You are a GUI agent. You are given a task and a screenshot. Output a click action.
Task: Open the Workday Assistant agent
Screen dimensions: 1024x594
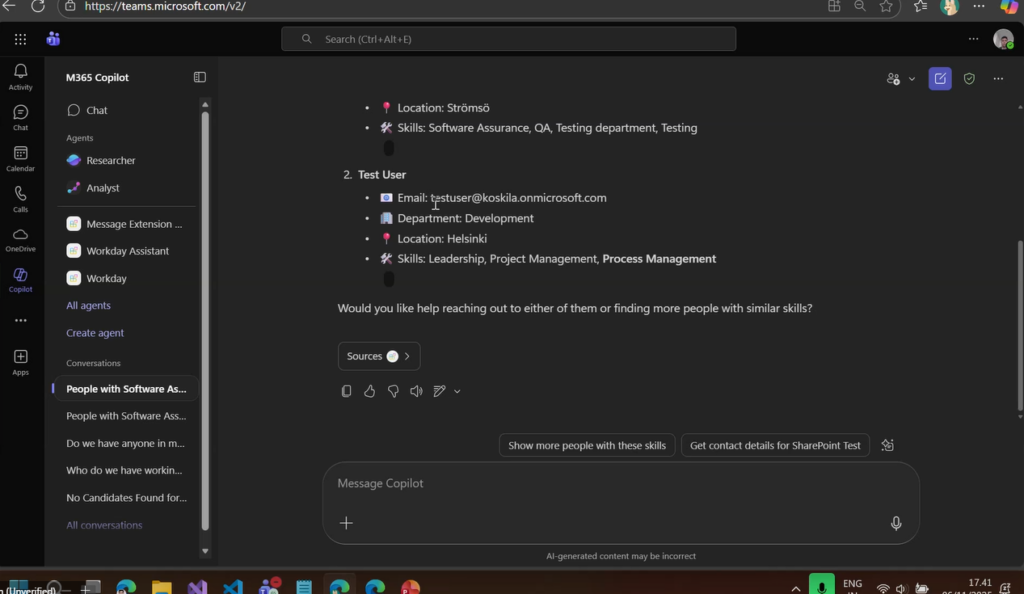(x=127, y=251)
